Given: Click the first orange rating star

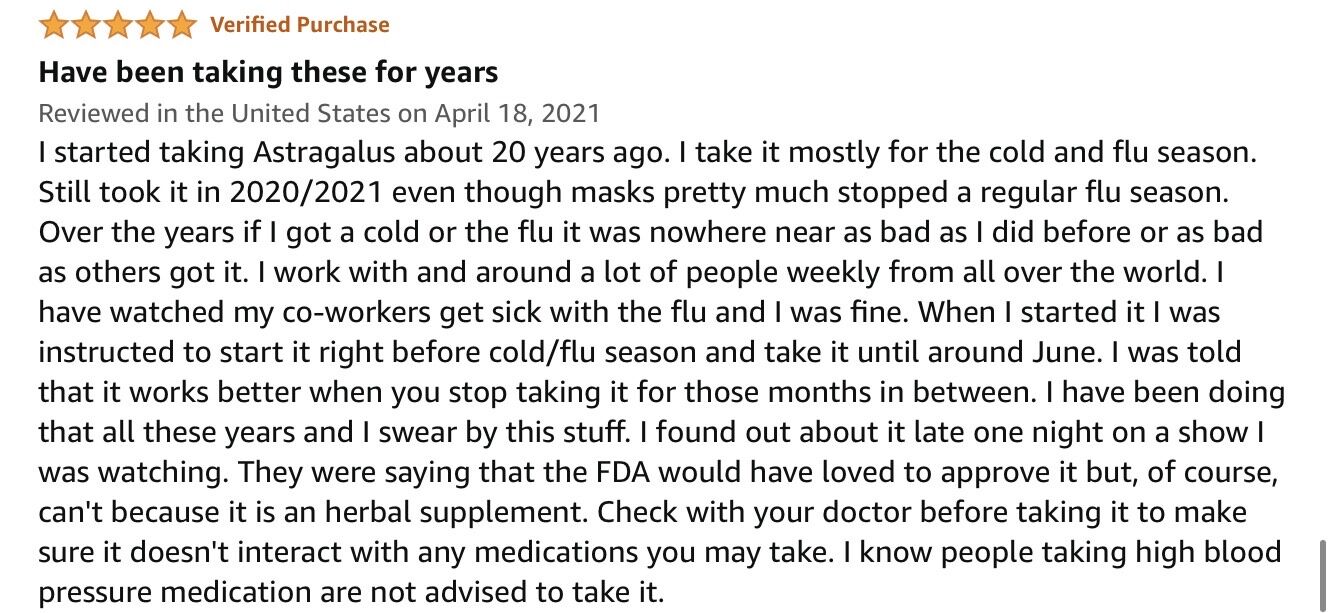Looking at the screenshot, I should [55, 24].
